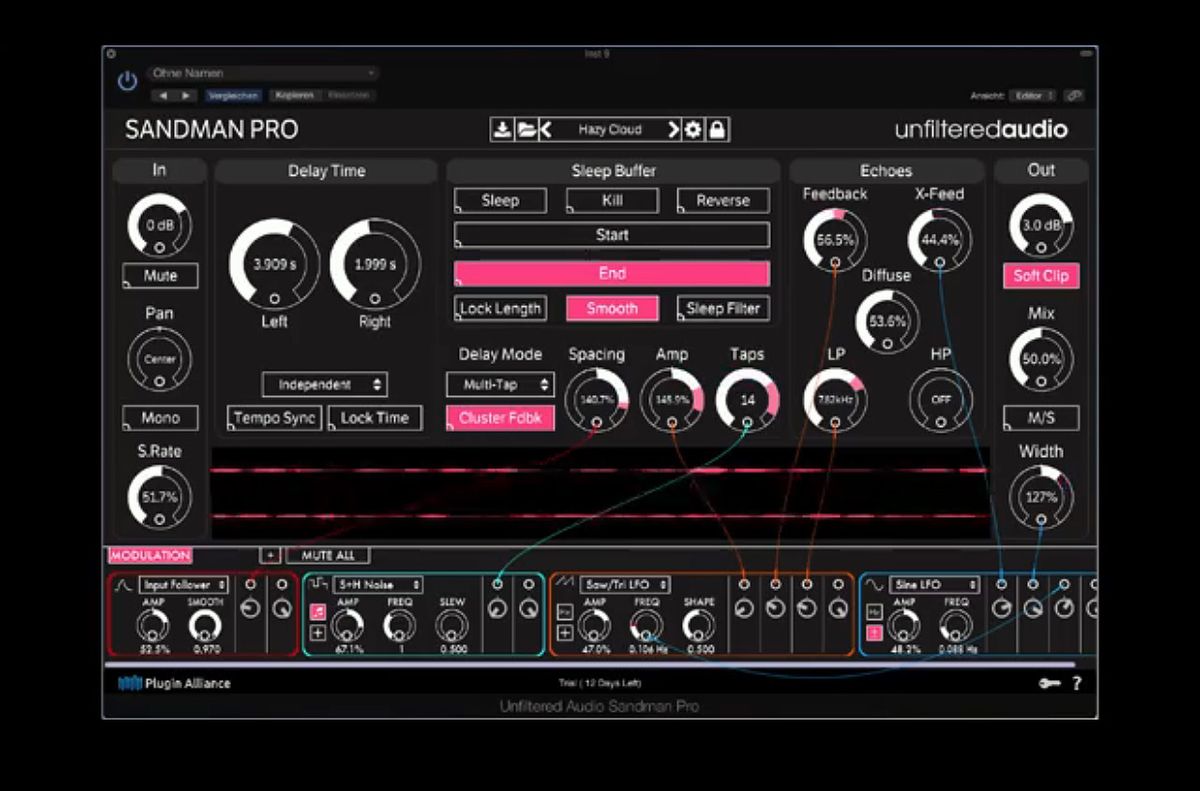1200x791 pixels.
Task: Click the Sine LFO waveform icon
Action: tap(874, 584)
